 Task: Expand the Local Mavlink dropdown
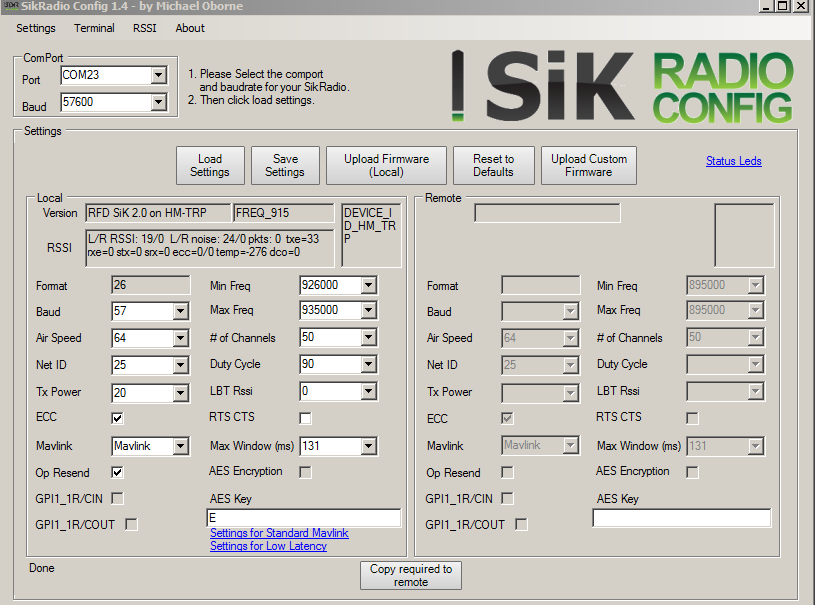(180, 446)
